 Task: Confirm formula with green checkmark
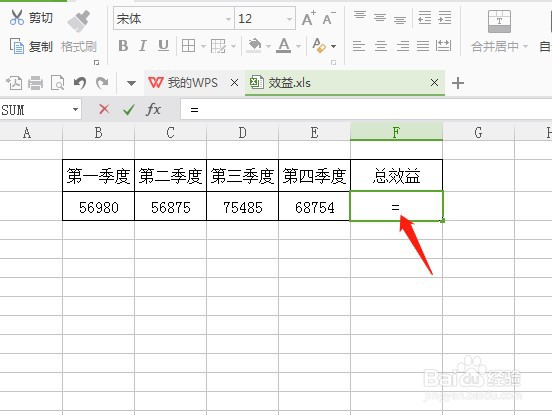[128, 110]
